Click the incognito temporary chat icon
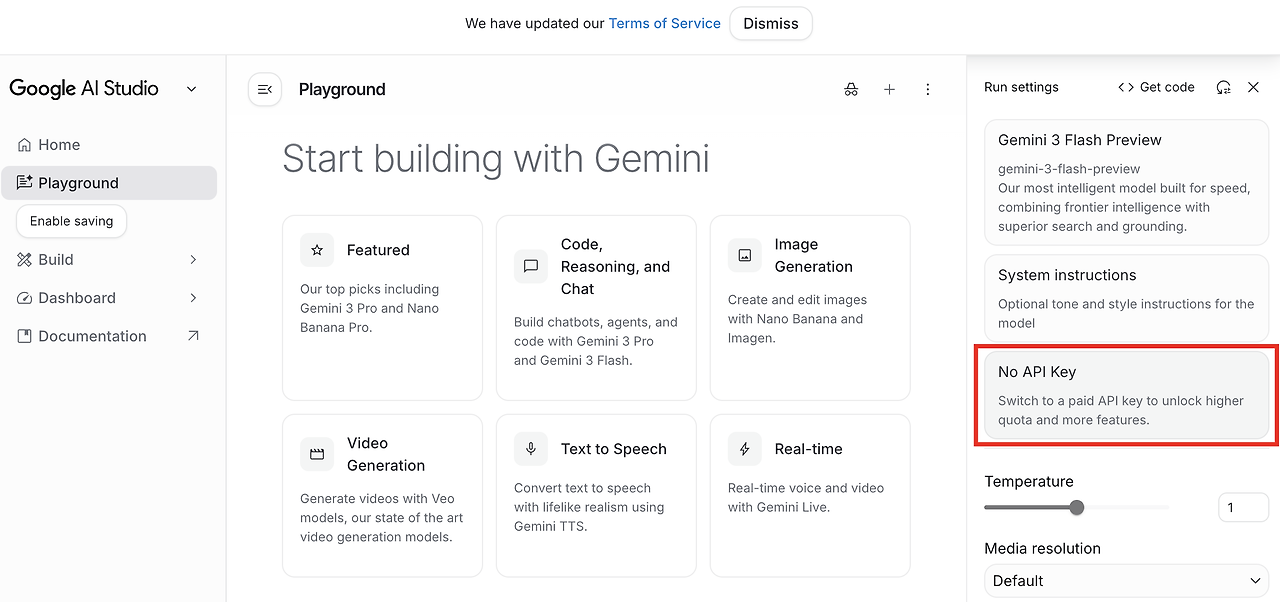Image resolution: width=1280 pixels, height=602 pixels. click(x=851, y=90)
